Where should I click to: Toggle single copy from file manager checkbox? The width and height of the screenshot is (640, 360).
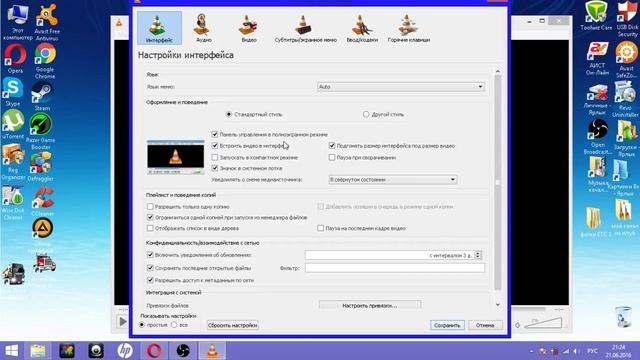[150, 218]
